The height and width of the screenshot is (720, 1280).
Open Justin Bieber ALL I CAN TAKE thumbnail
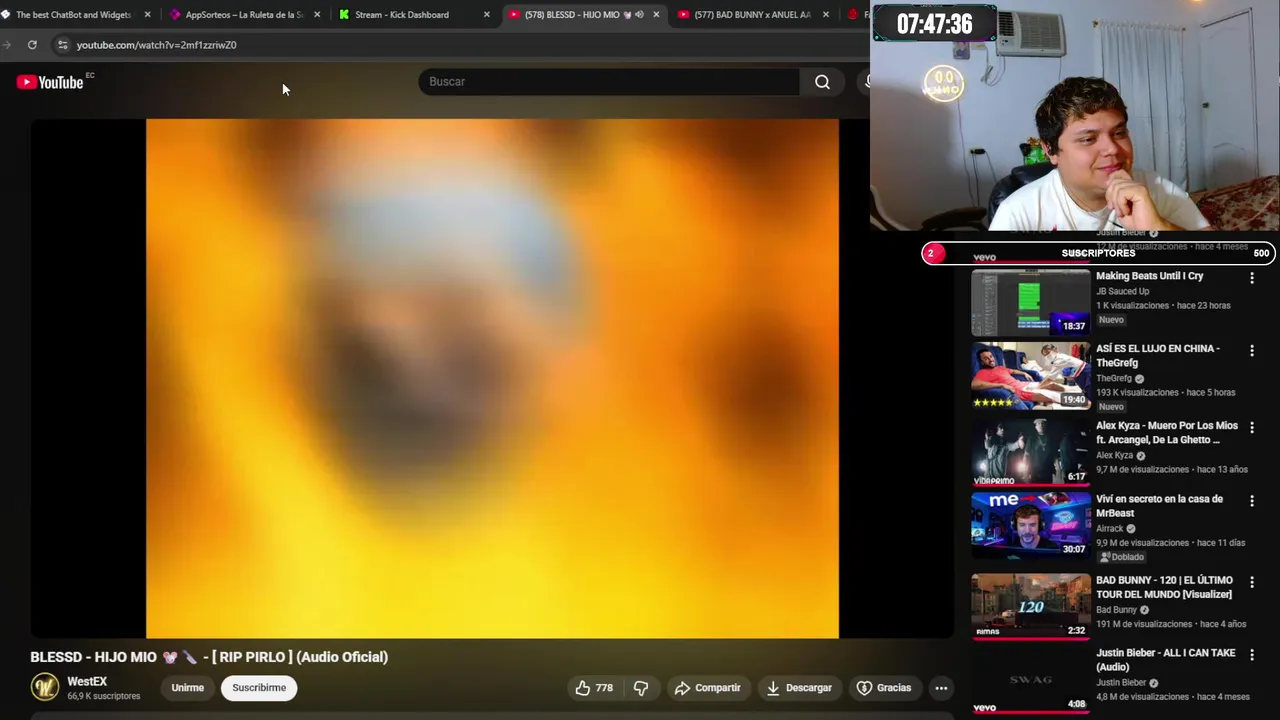pyautogui.click(x=1031, y=679)
